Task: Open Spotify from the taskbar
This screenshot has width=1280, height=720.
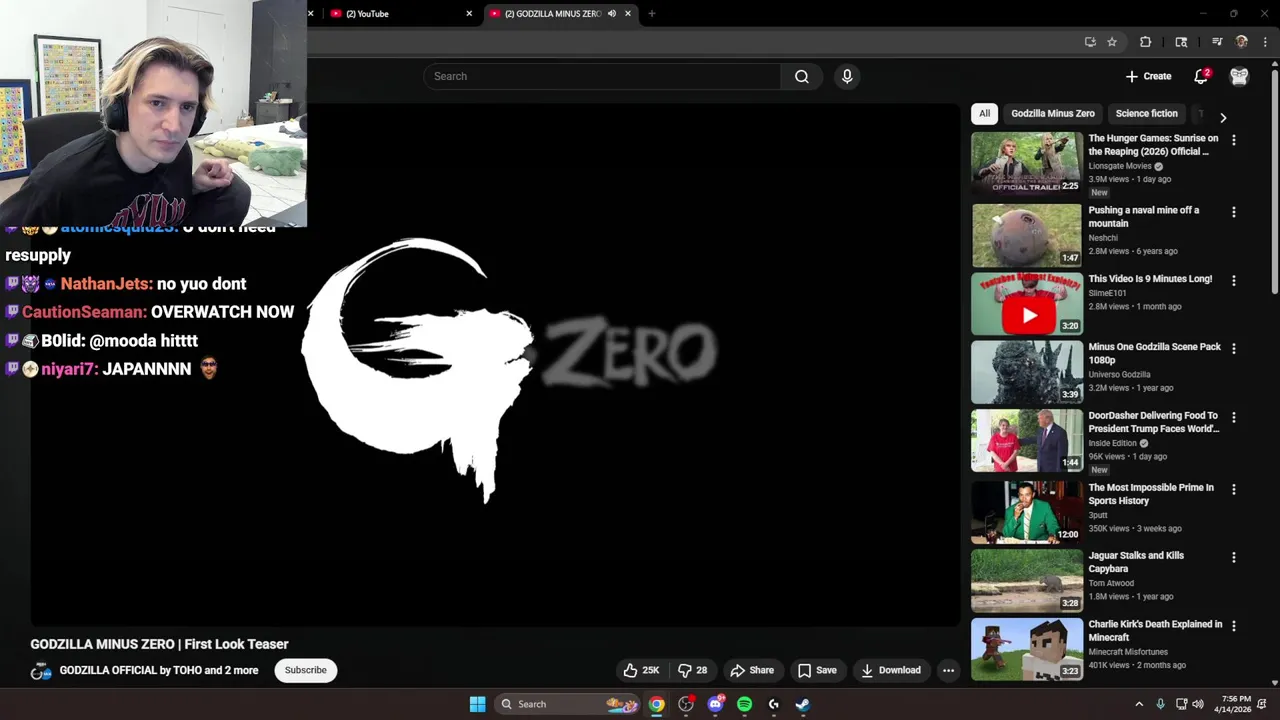Action: pyautogui.click(x=744, y=704)
